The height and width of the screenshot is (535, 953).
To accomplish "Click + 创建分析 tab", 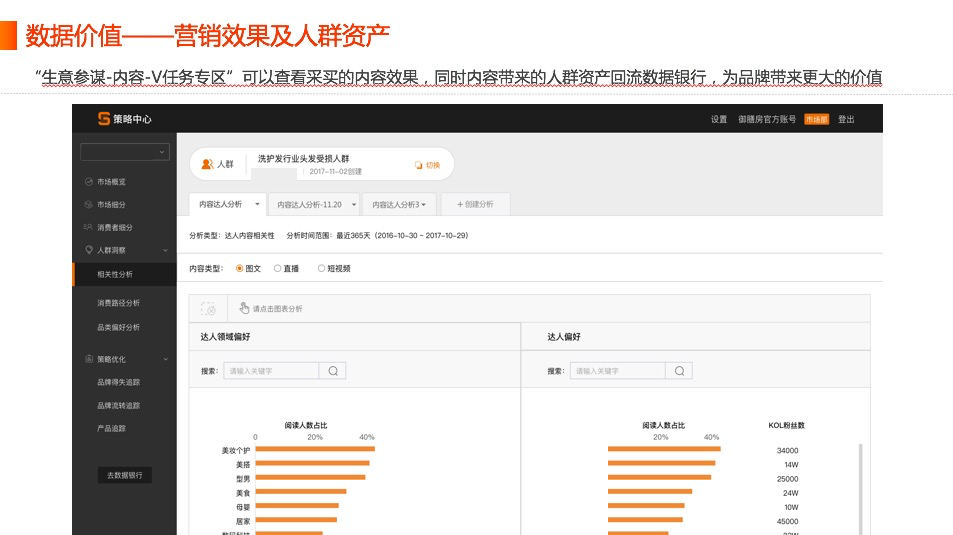I will coord(475,204).
